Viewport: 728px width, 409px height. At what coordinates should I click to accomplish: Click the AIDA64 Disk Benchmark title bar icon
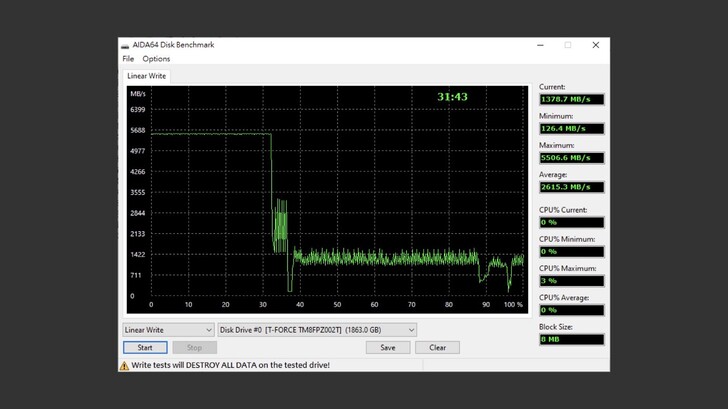click(125, 45)
